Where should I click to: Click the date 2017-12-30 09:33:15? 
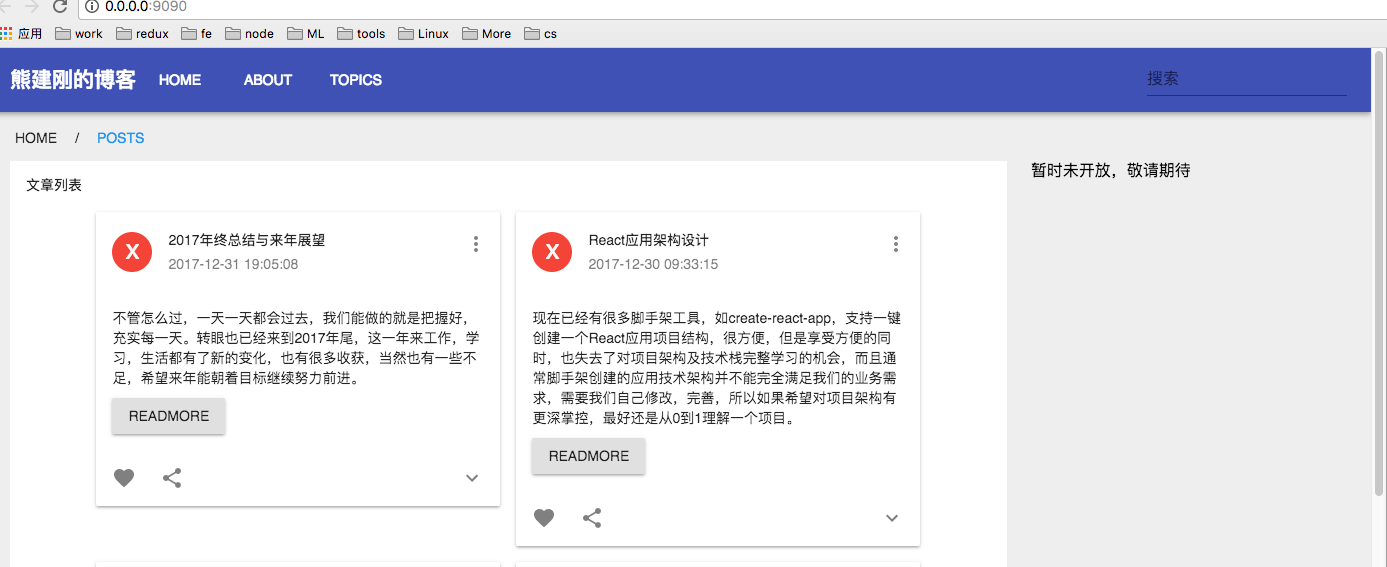(653, 264)
